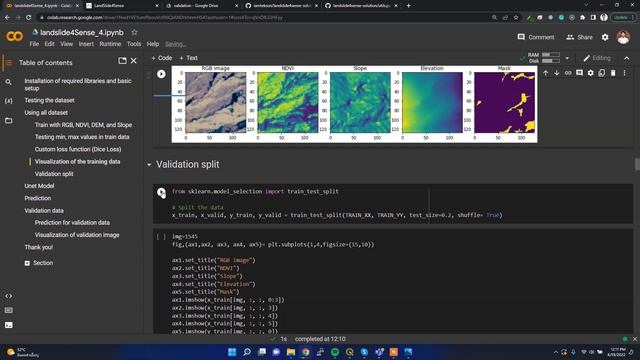Open the Runtime menu

[x=110, y=44]
